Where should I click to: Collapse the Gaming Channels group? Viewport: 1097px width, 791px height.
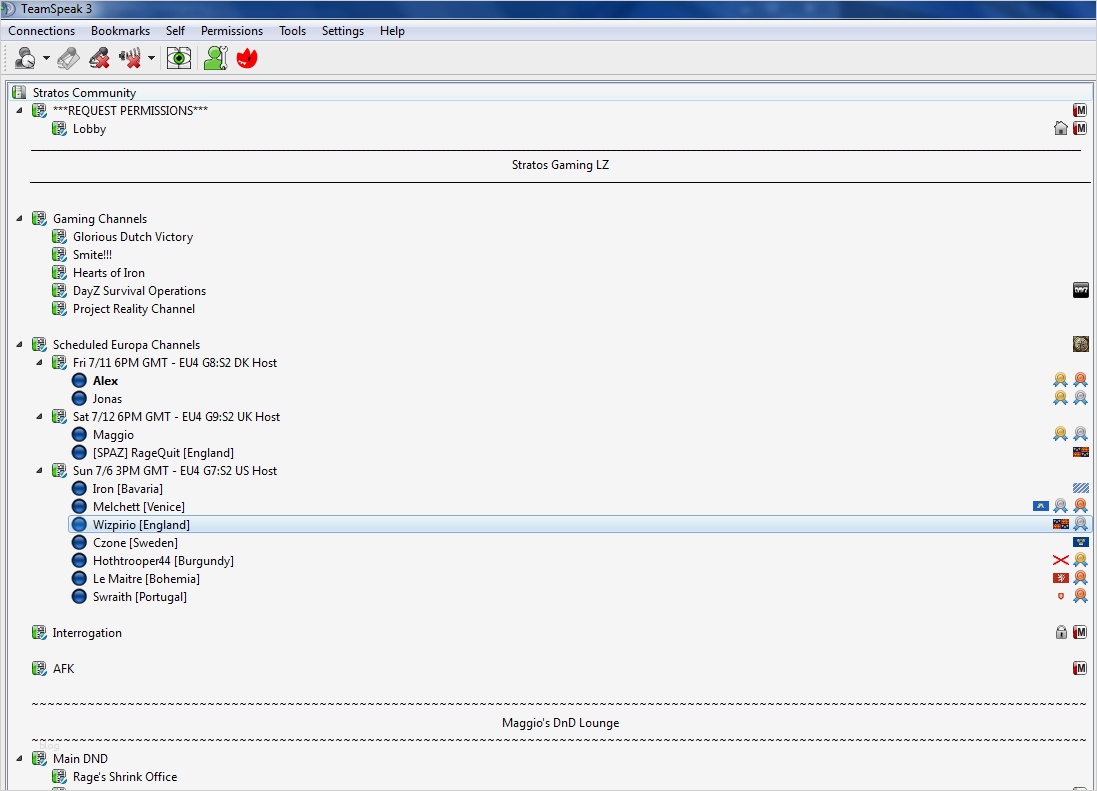(x=20, y=219)
